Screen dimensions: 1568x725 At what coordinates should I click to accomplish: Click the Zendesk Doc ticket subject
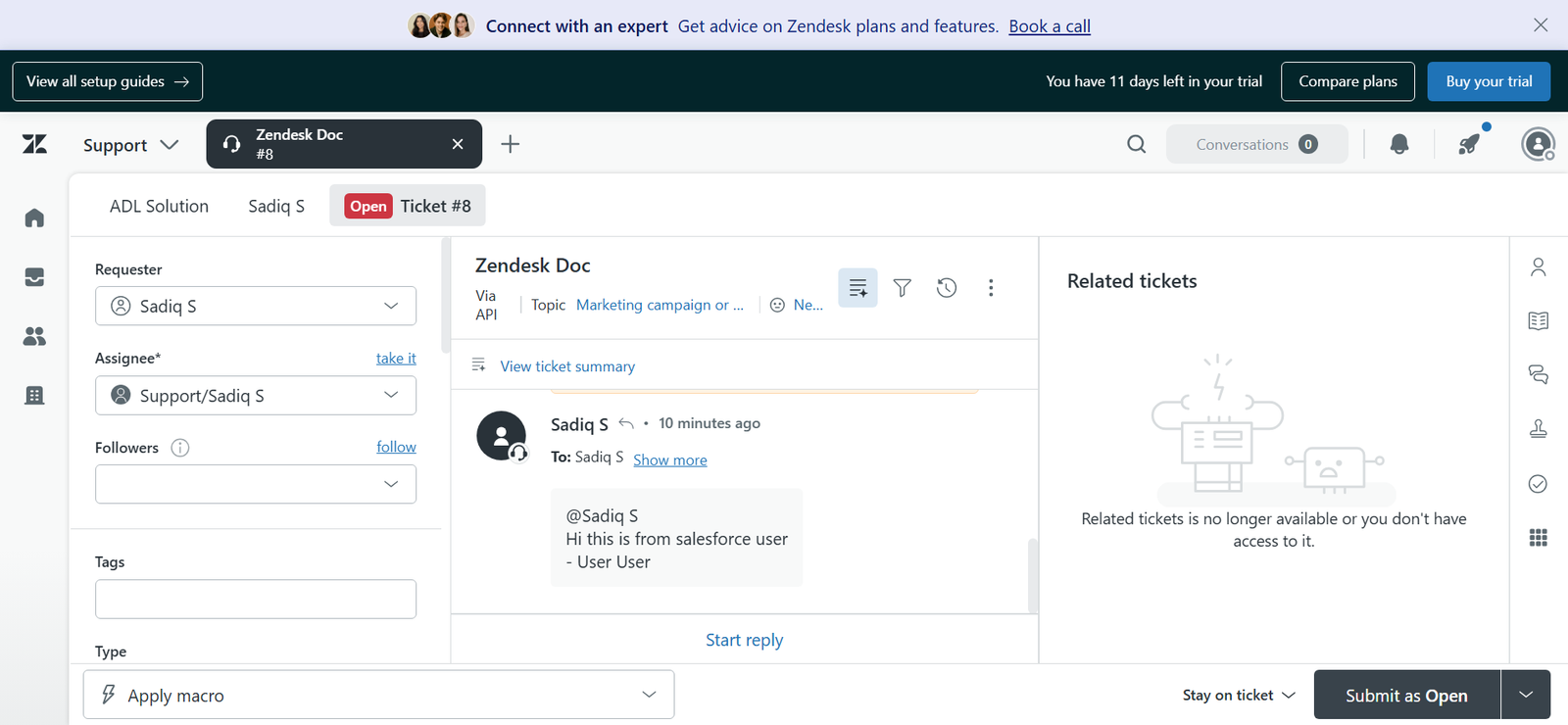coord(533,266)
